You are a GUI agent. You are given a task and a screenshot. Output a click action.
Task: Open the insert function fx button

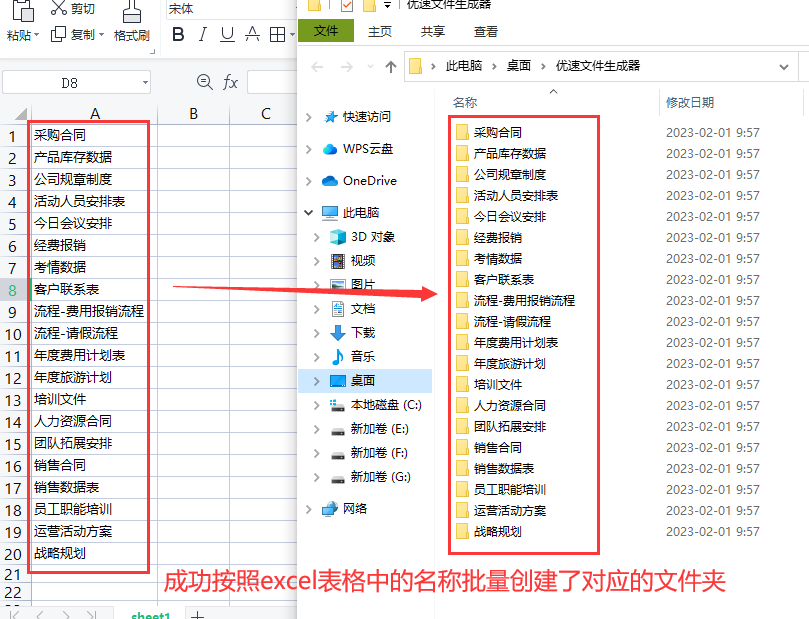230,82
